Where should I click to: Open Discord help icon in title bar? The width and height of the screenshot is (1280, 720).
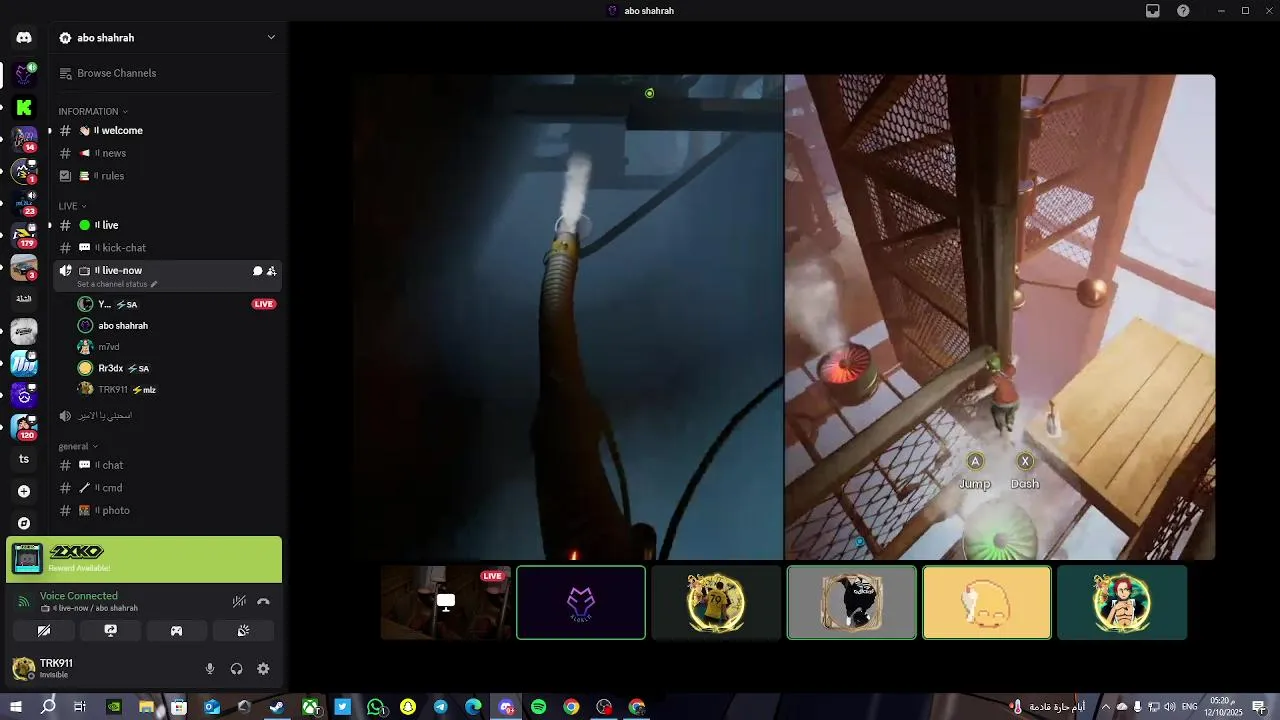click(1183, 11)
